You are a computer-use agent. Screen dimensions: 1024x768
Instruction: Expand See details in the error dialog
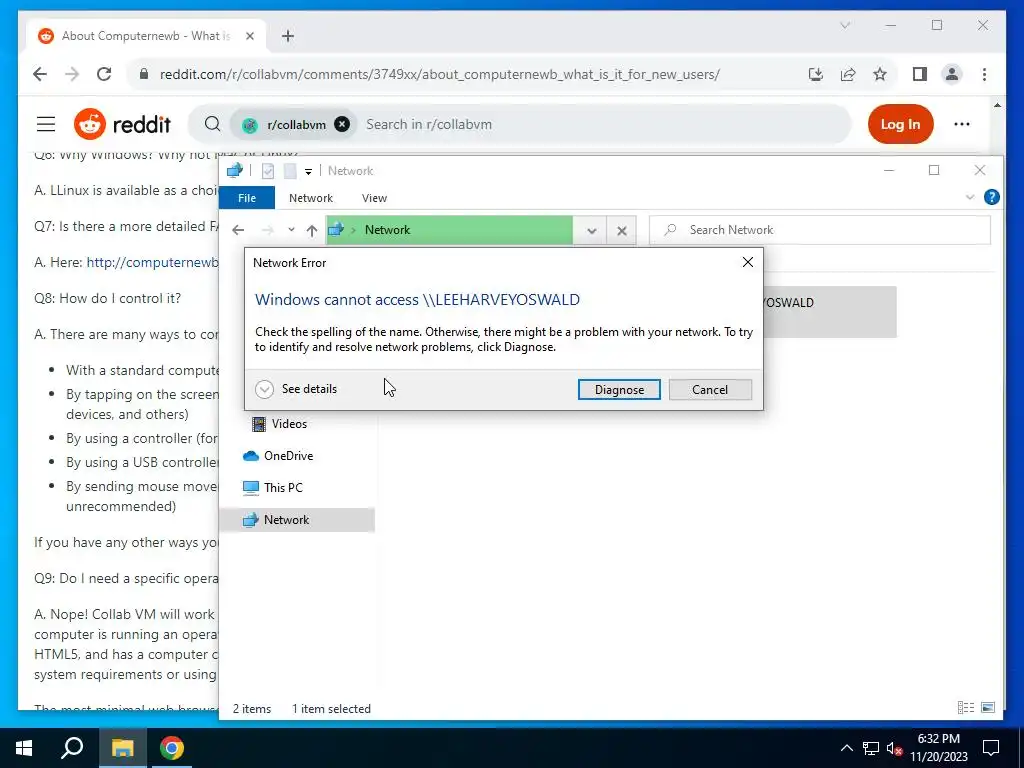(296, 389)
